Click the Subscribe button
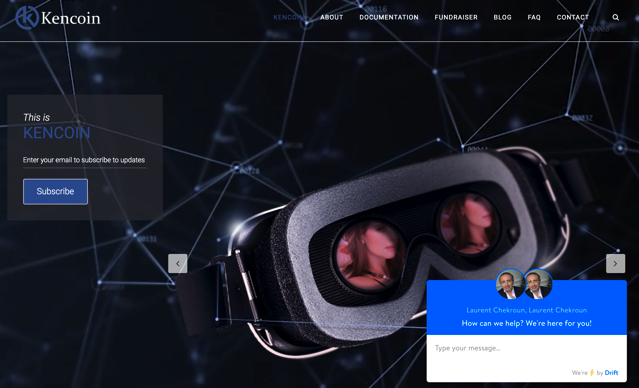 [55, 192]
